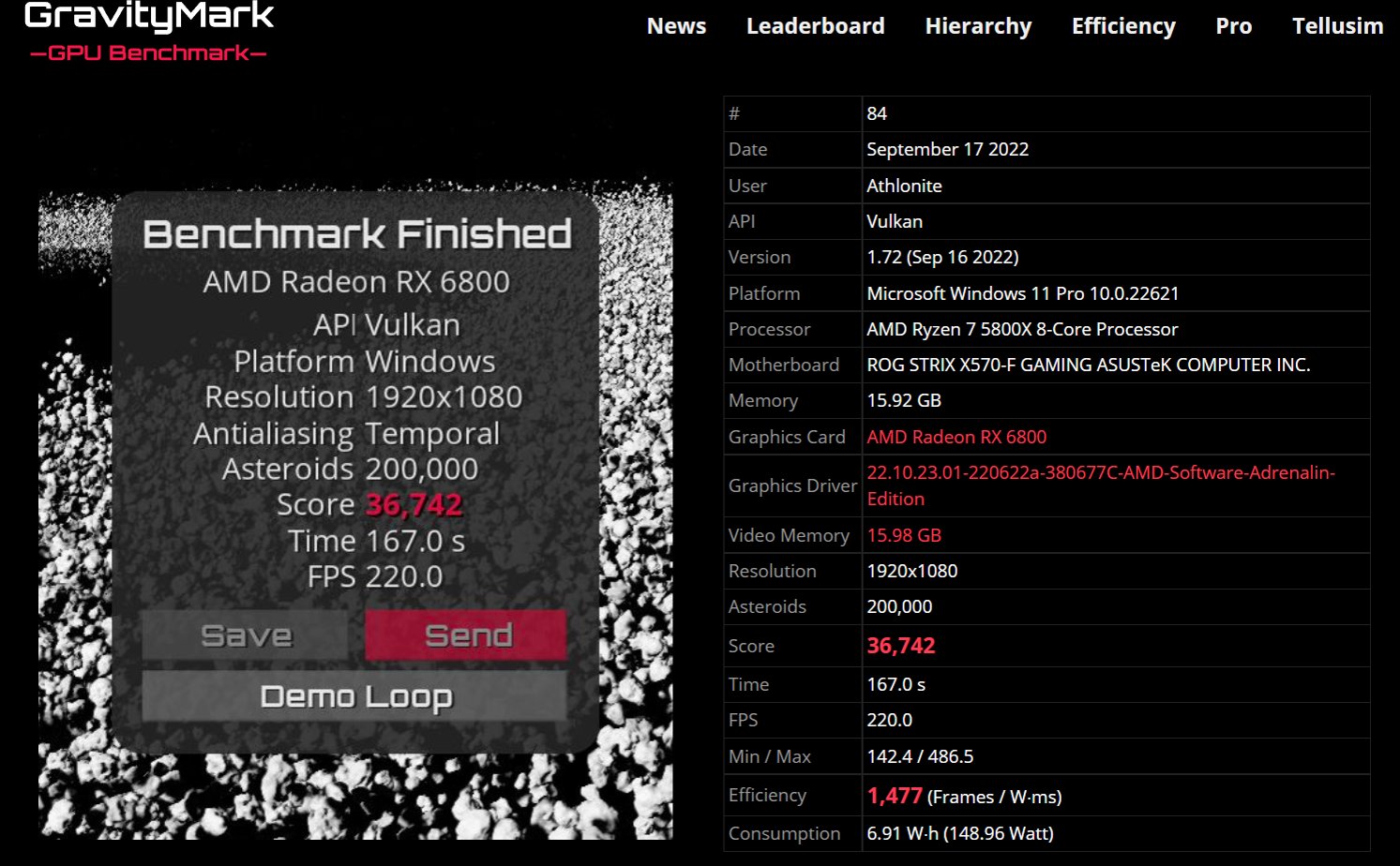
Task: Click the table FPS value 220.0
Action: pyautogui.click(x=890, y=720)
